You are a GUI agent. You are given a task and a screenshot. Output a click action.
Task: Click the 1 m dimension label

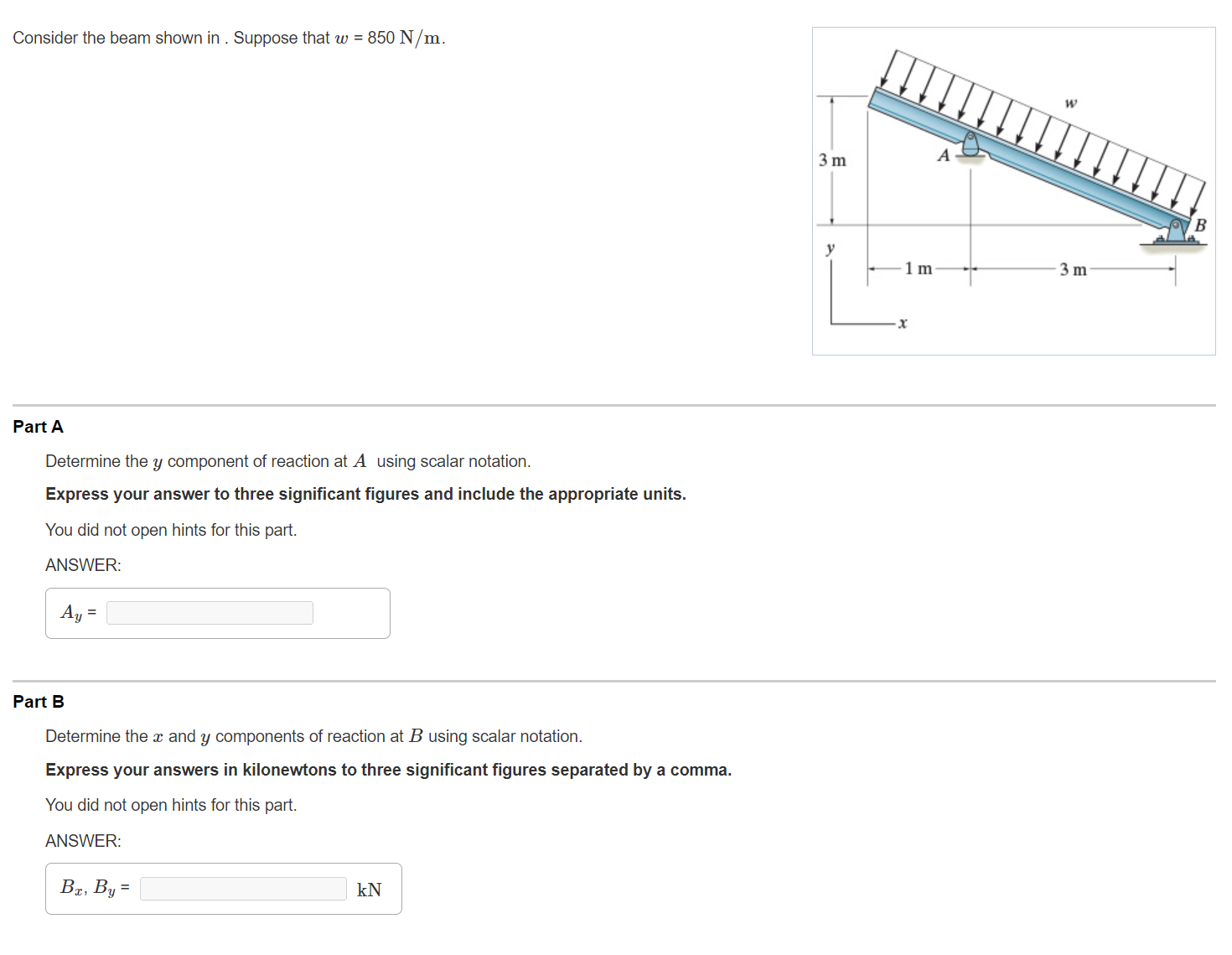(919, 269)
